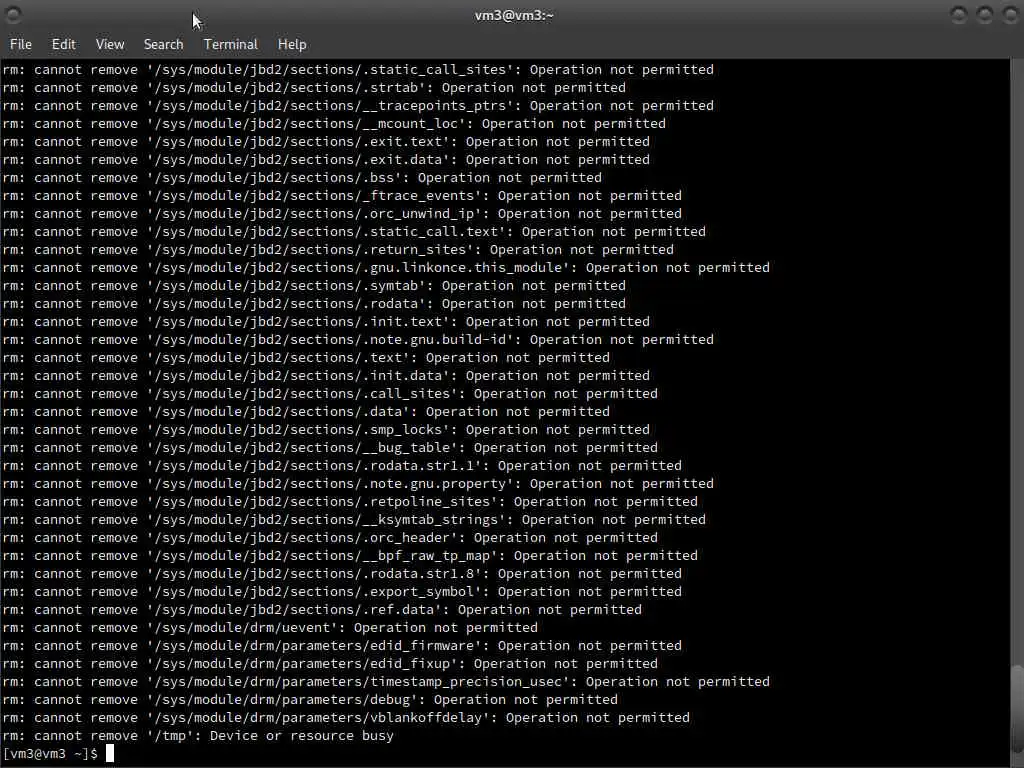Click the jbd2 '.rodata' error line
The height and width of the screenshot is (768, 1024).
click(314, 303)
